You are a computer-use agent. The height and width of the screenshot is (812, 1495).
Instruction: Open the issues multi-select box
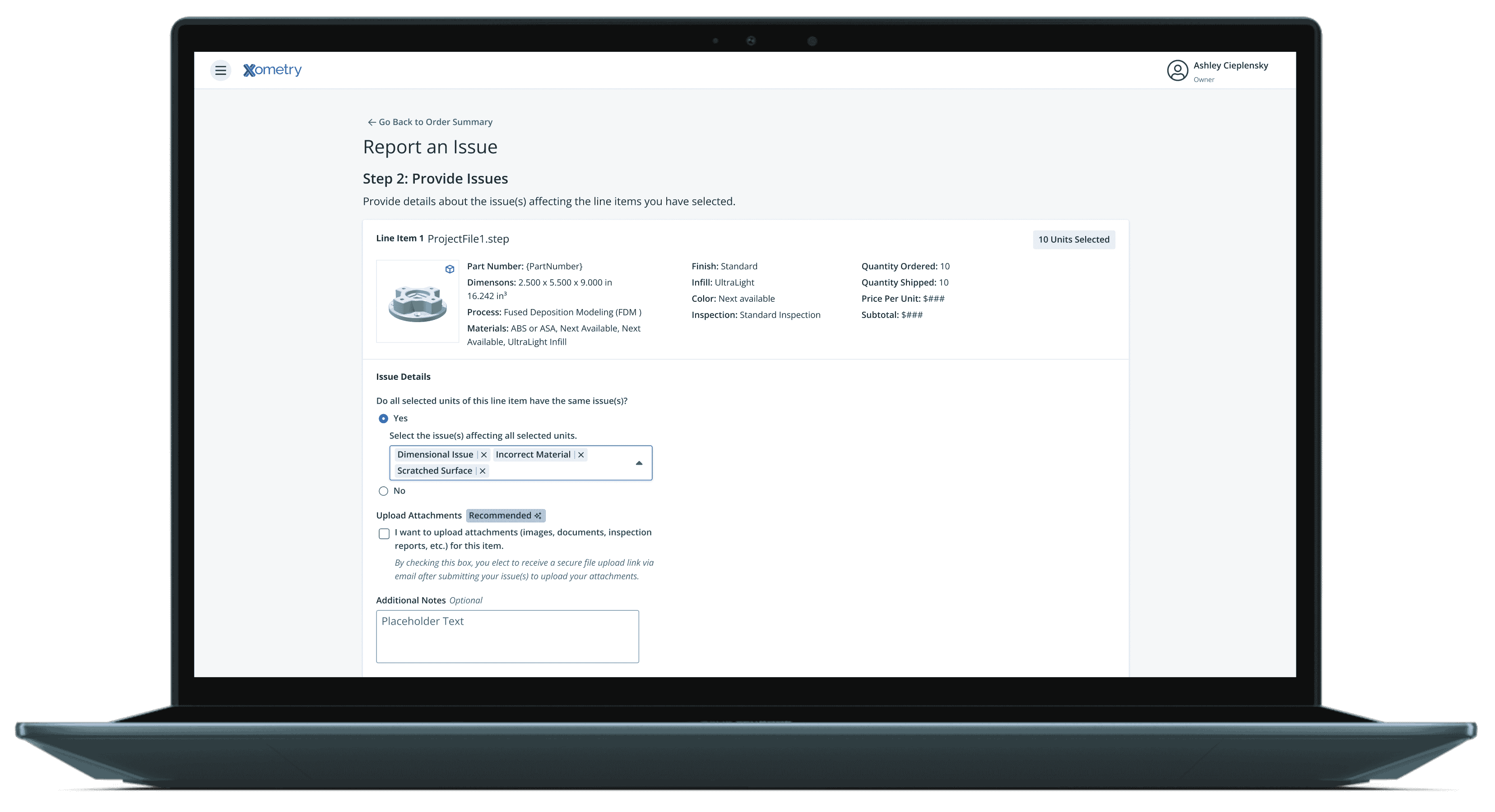pos(557,471)
